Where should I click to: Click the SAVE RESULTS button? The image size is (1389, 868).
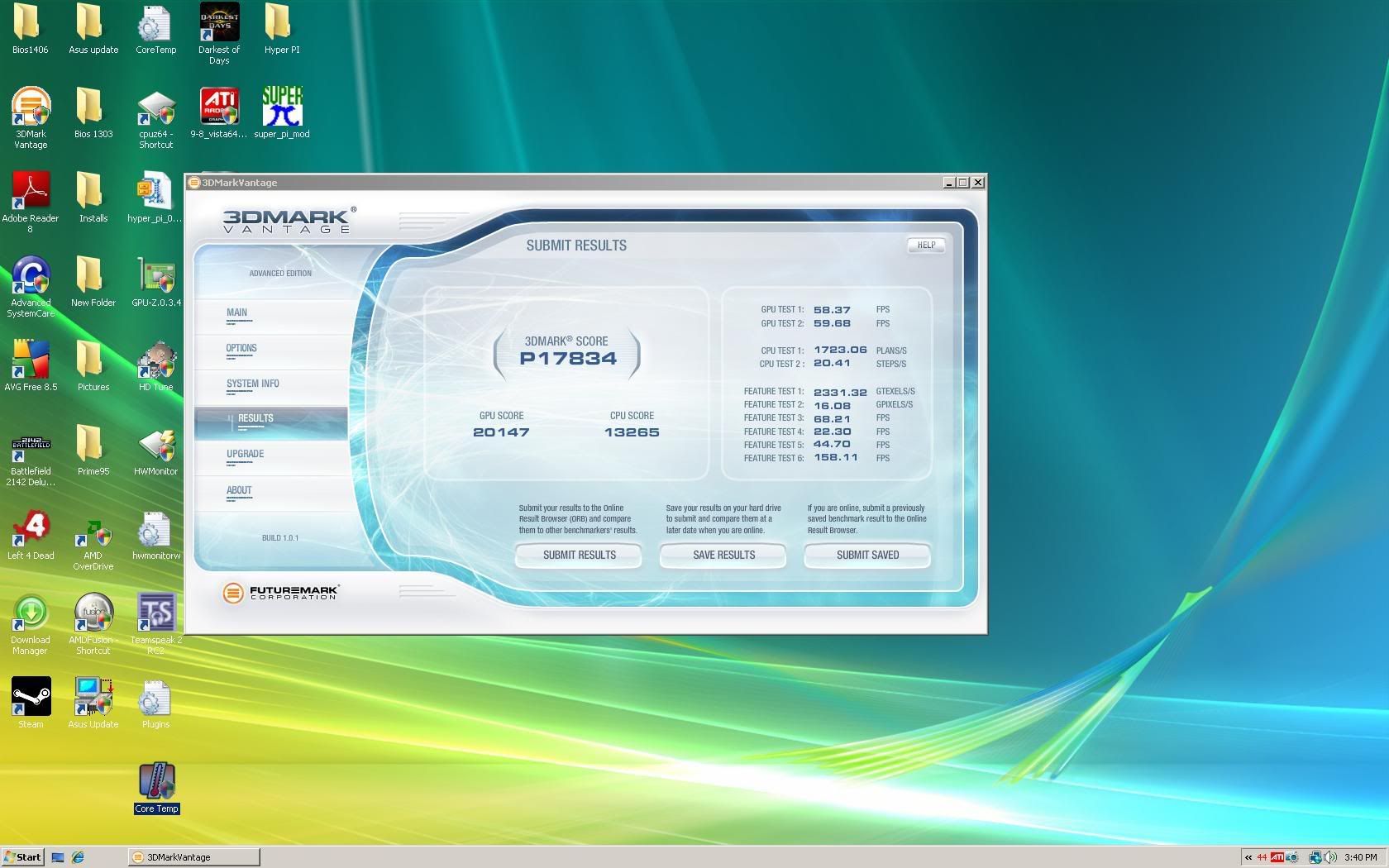point(723,555)
